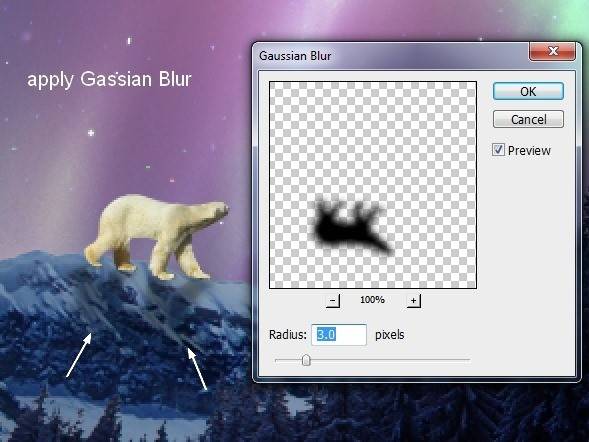This screenshot has width=589, height=442.
Task: Confirm the blur with OK
Action: coord(528,91)
